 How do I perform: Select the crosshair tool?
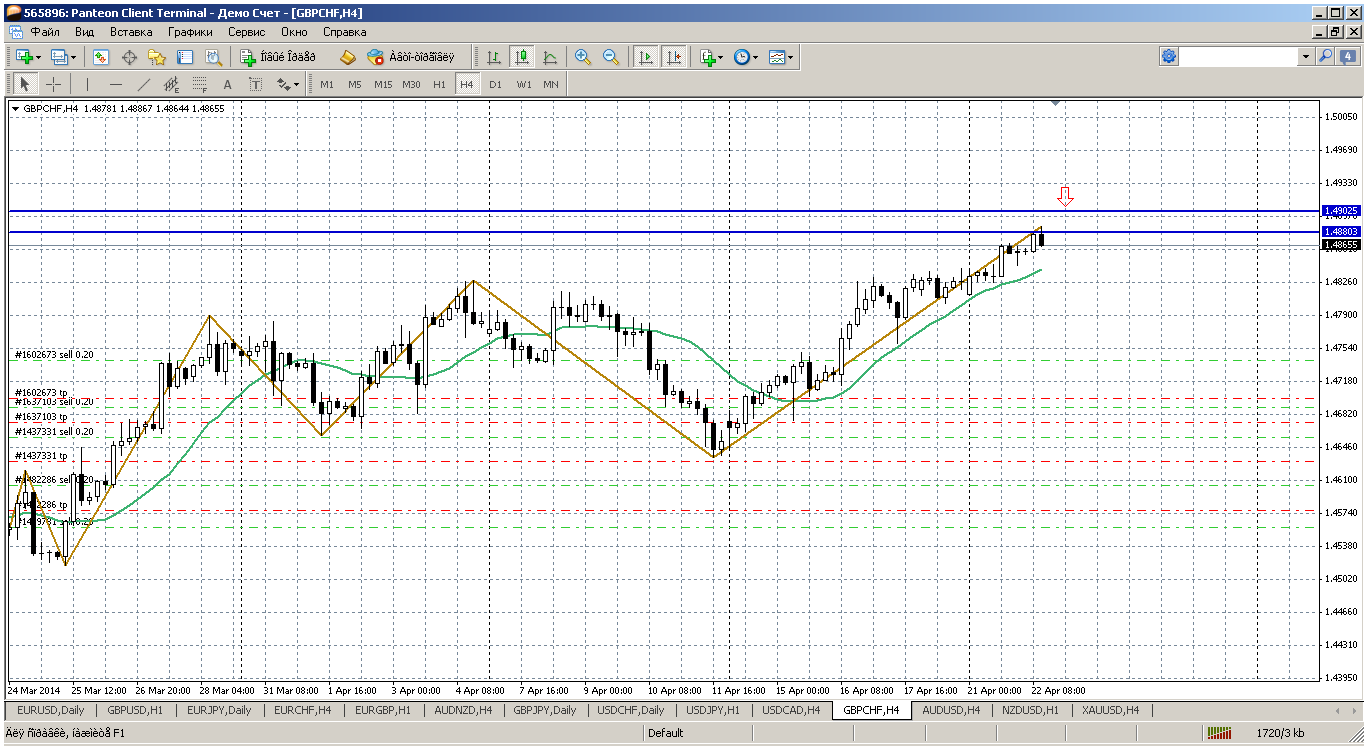pos(53,84)
